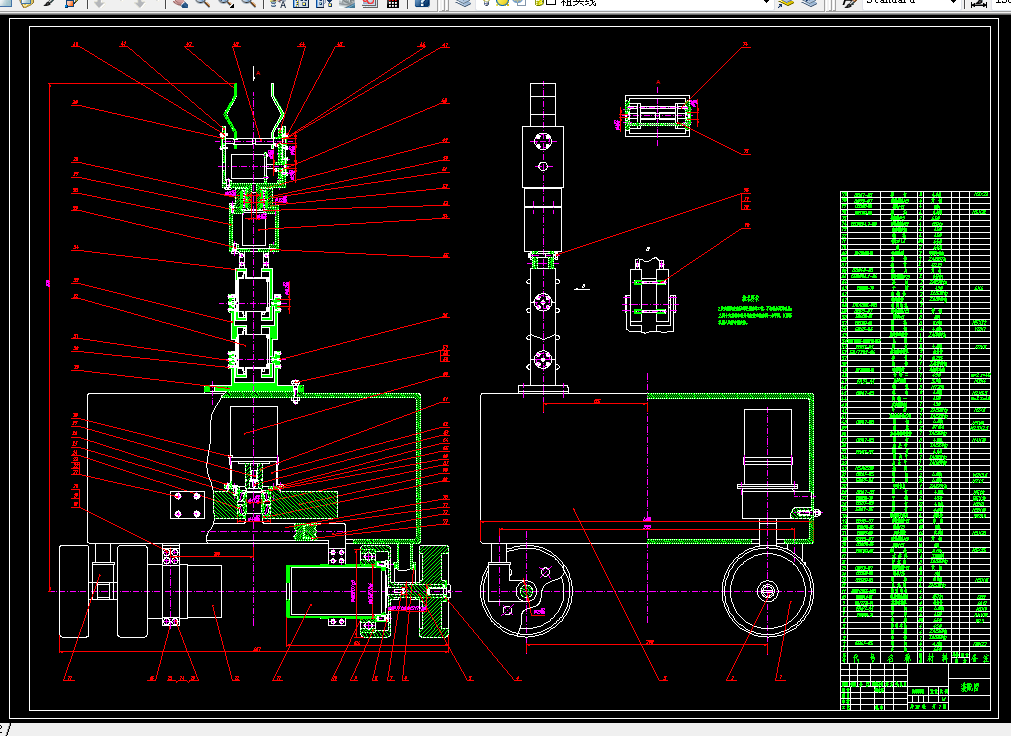1011x736 pixels.
Task: Open the Properties palette icon
Action: point(278,3)
